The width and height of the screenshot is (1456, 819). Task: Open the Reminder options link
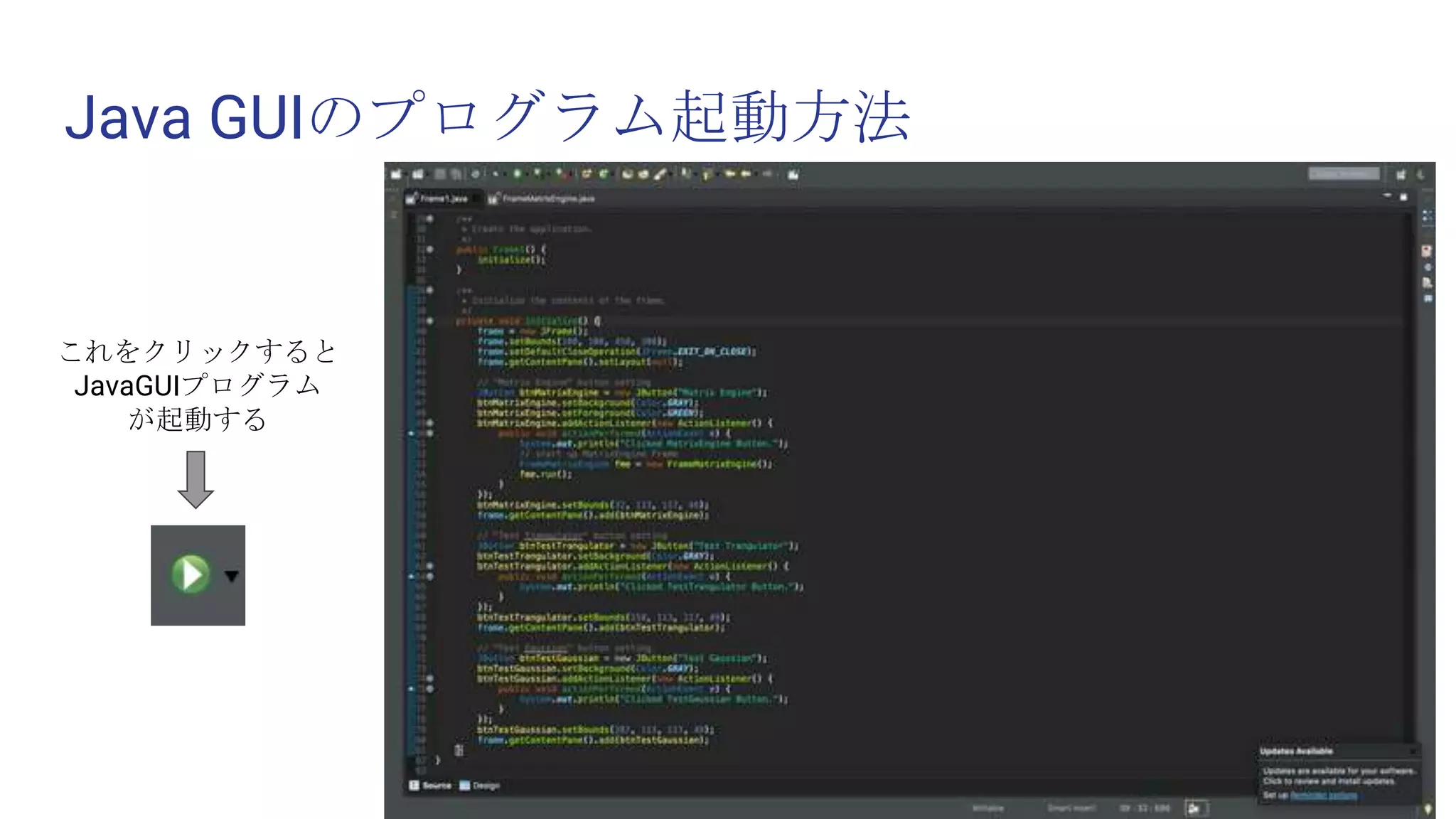coord(1323,796)
